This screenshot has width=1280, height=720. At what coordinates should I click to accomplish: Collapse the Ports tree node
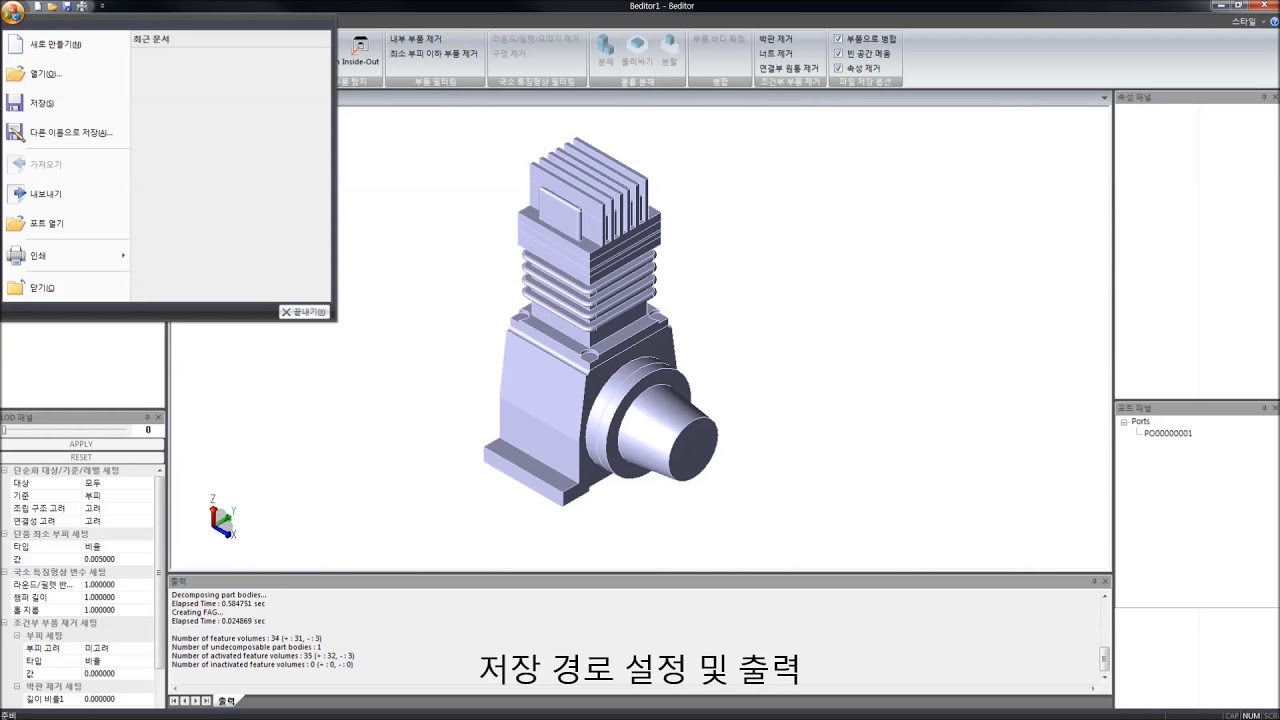1124,422
